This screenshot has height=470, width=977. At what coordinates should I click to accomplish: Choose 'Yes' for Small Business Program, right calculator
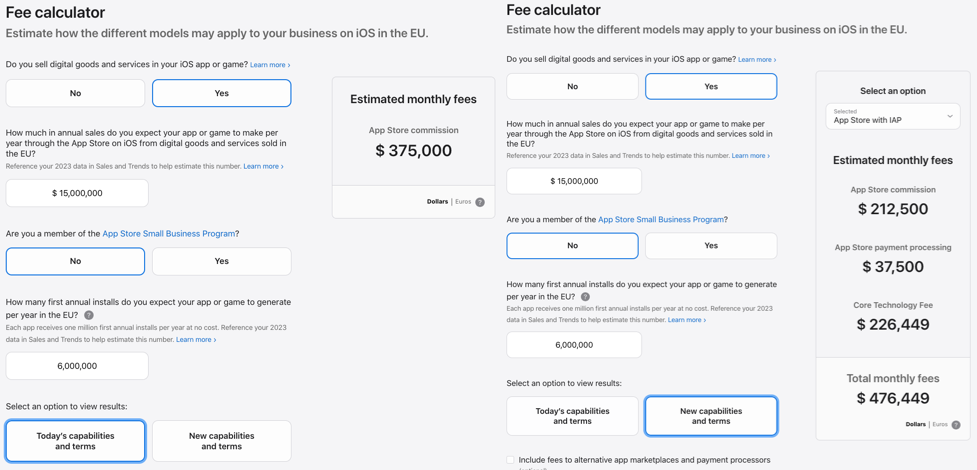coord(710,245)
